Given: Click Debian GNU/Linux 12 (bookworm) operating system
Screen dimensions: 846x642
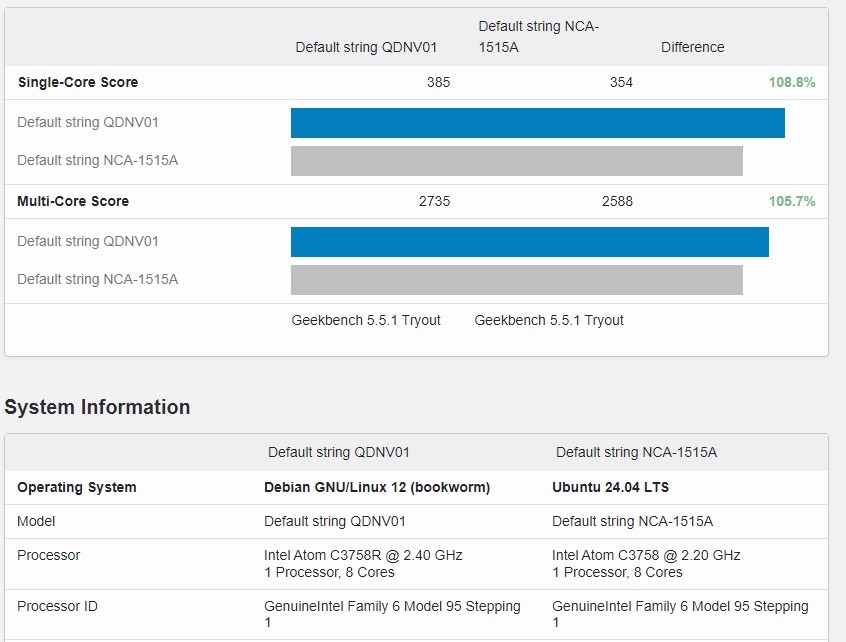Looking at the screenshot, I should click(377, 488).
